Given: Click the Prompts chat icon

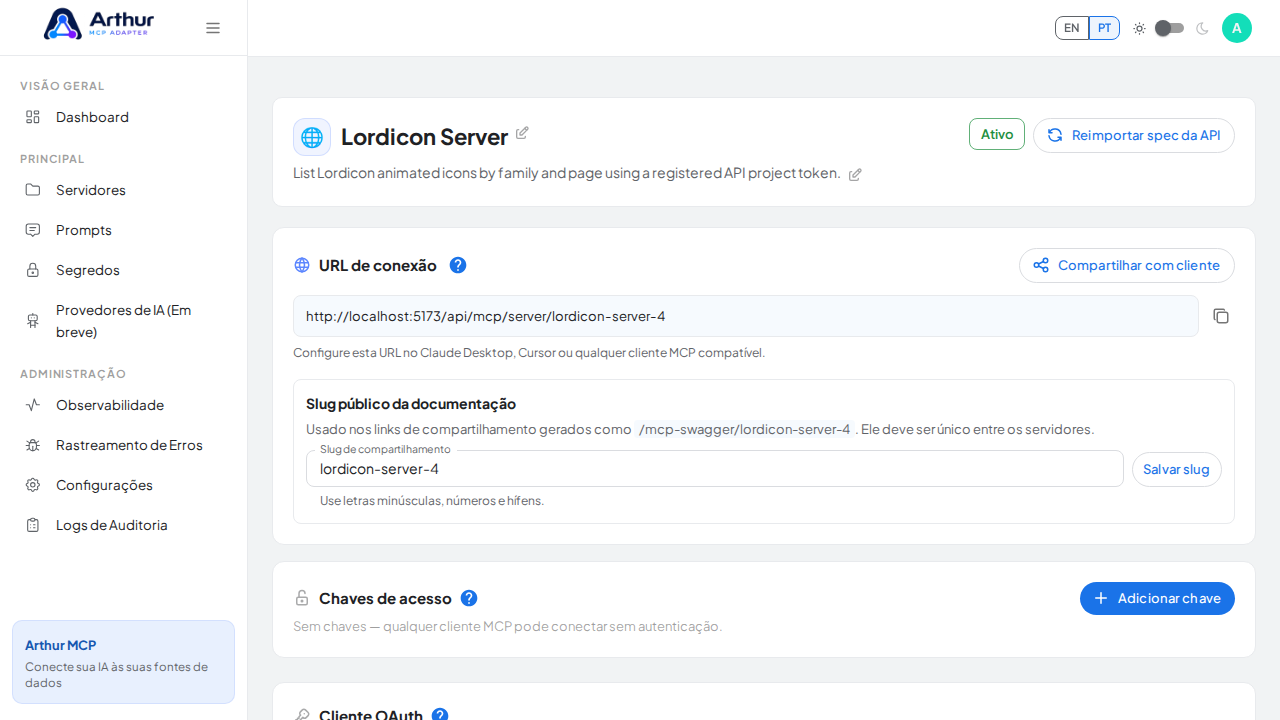Looking at the screenshot, I should click(33, 230).
